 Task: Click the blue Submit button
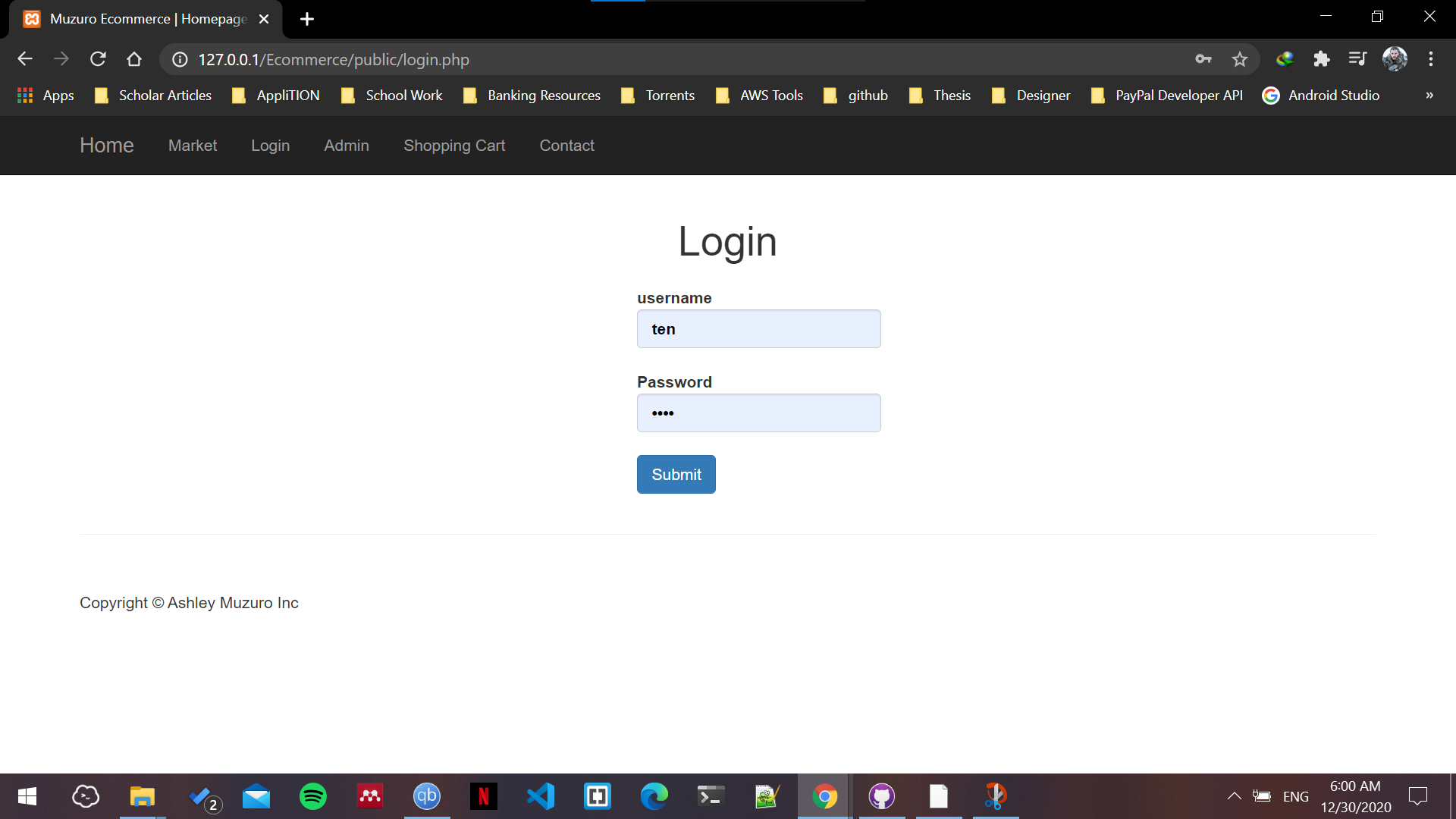pyautogui.click(x=676, y=475)
